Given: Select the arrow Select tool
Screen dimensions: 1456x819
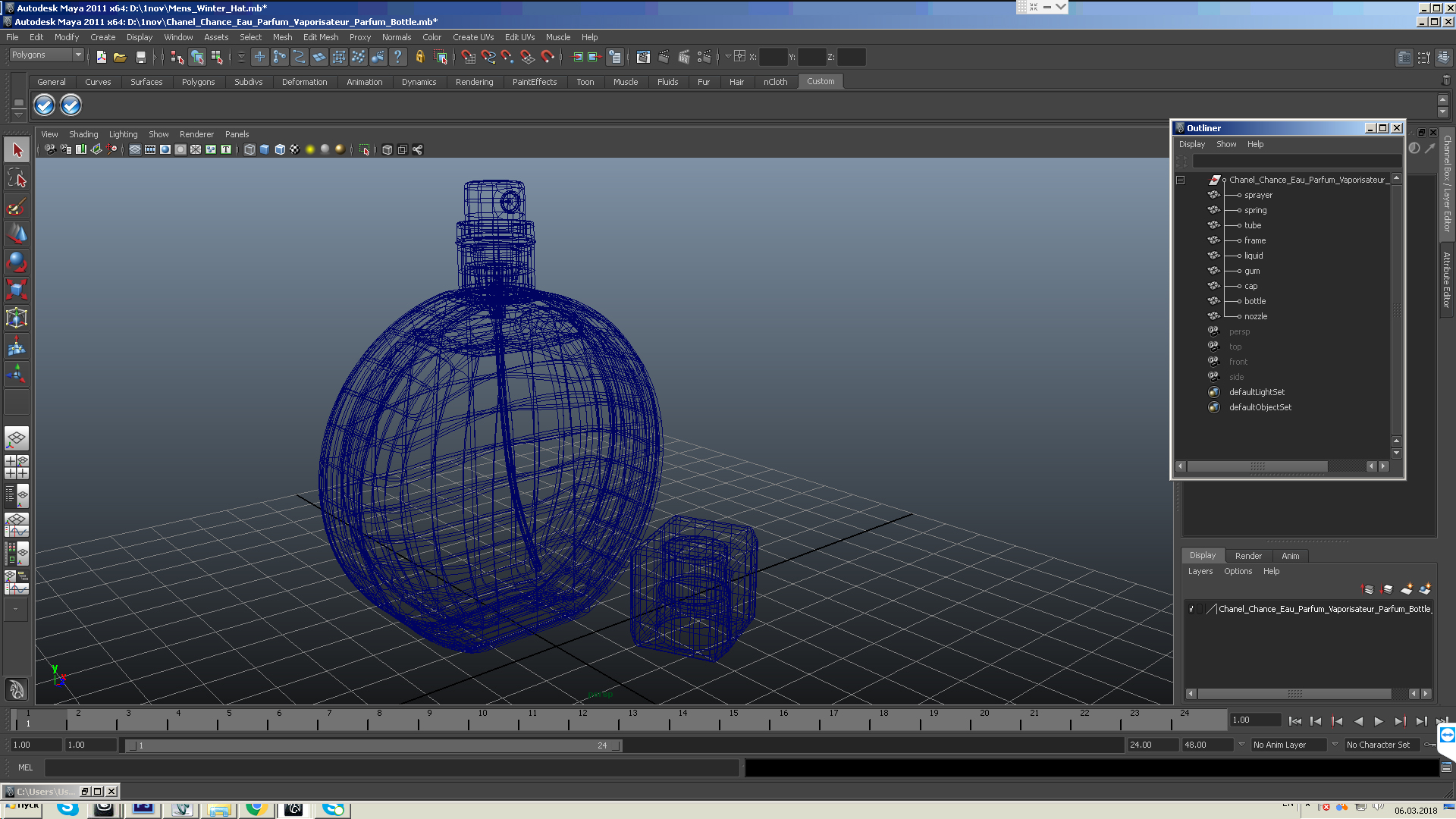Looking at the screenshot, I should click(17, 150).
